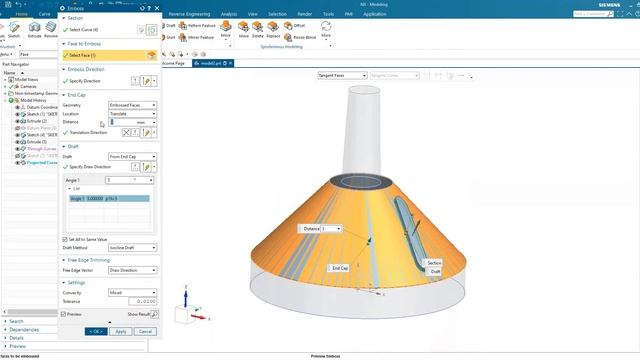Open the Draft Method dropdown
The image size is (640, 360).
[132, 247]
